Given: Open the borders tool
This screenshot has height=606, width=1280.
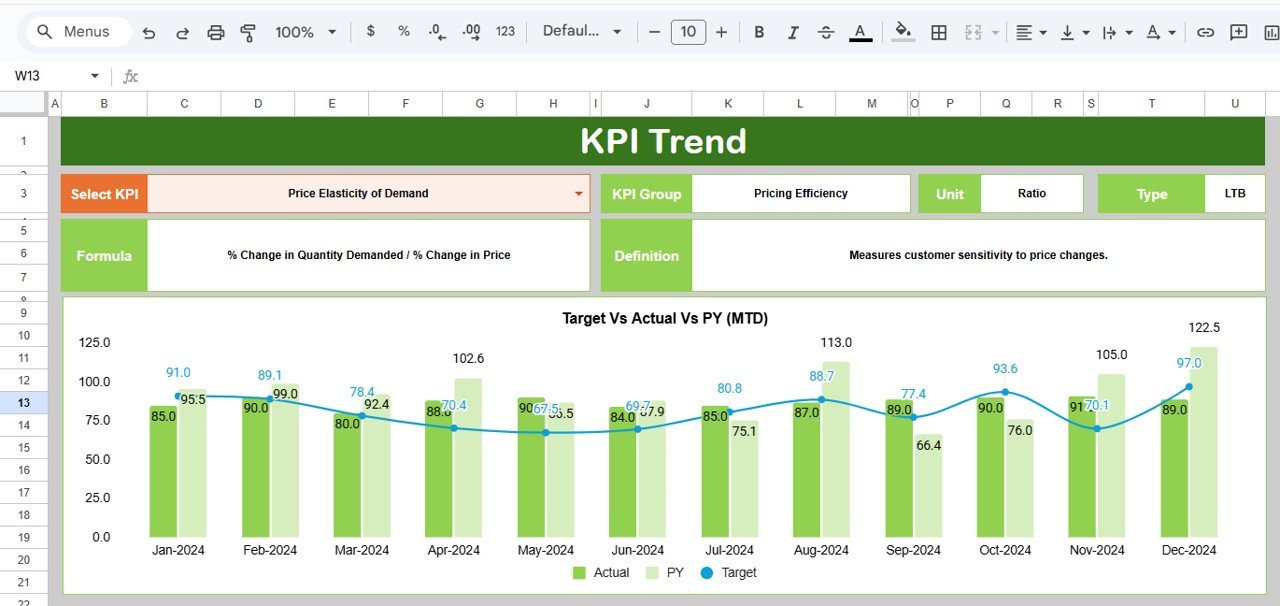Looking at the screenshot, I should (938, 32).
